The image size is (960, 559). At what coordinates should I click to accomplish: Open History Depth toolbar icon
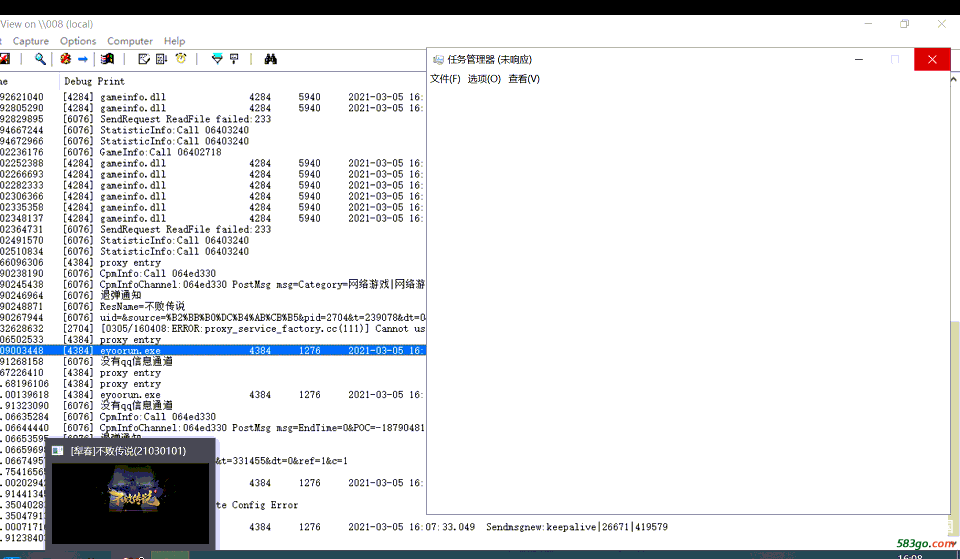click(x=161, y=59)
